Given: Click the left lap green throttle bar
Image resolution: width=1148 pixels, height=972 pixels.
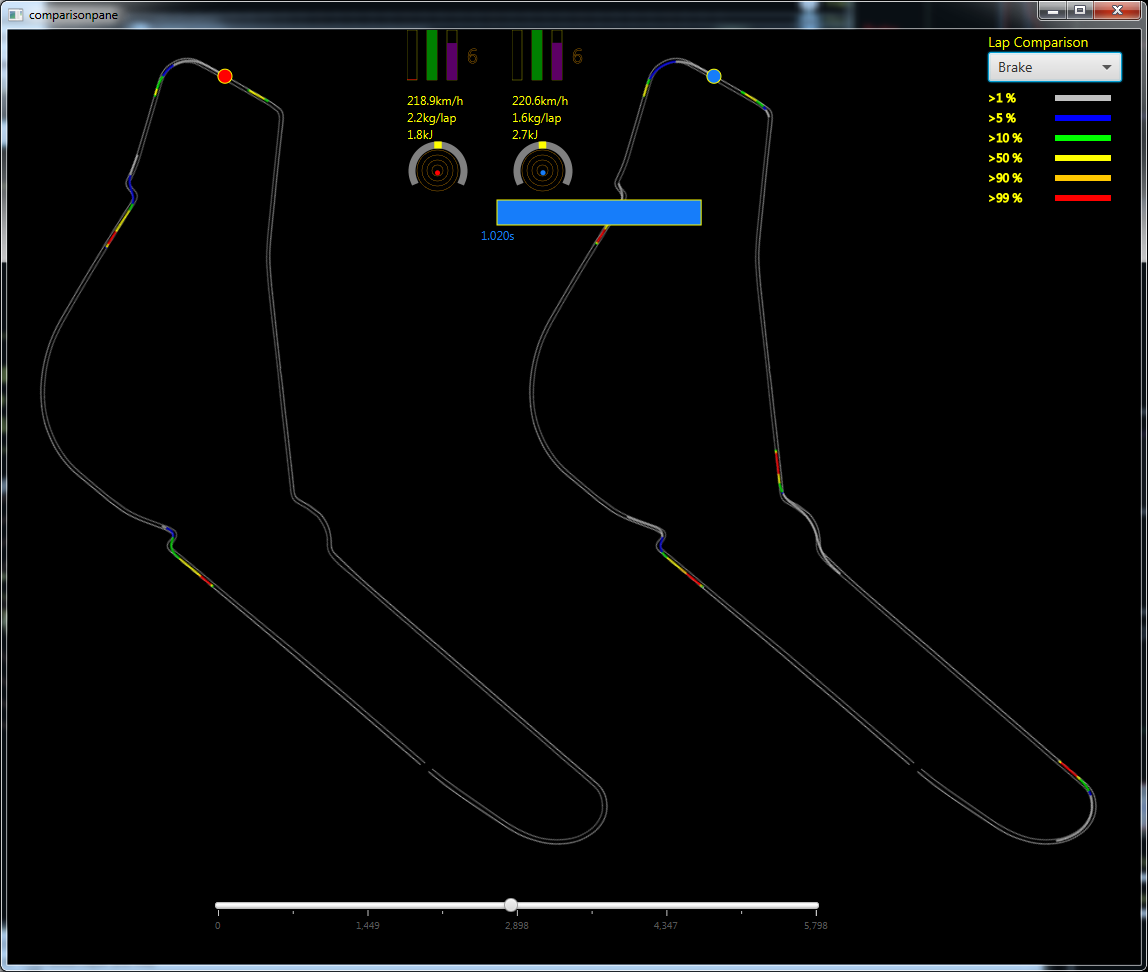Looking at the screenshot, I should click(x=432, y=55).
